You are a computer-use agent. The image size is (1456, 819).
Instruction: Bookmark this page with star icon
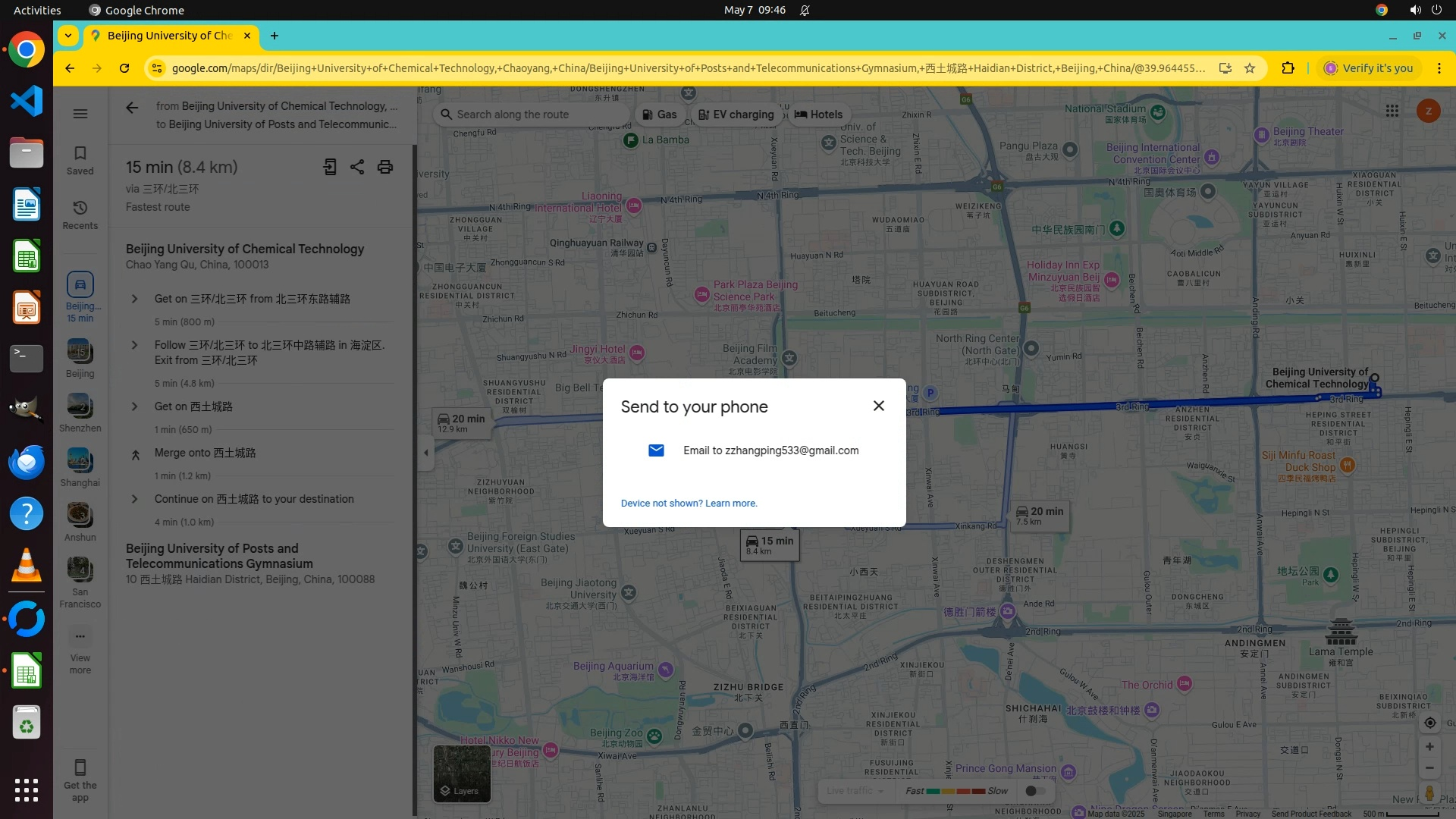pos(1250,68)
